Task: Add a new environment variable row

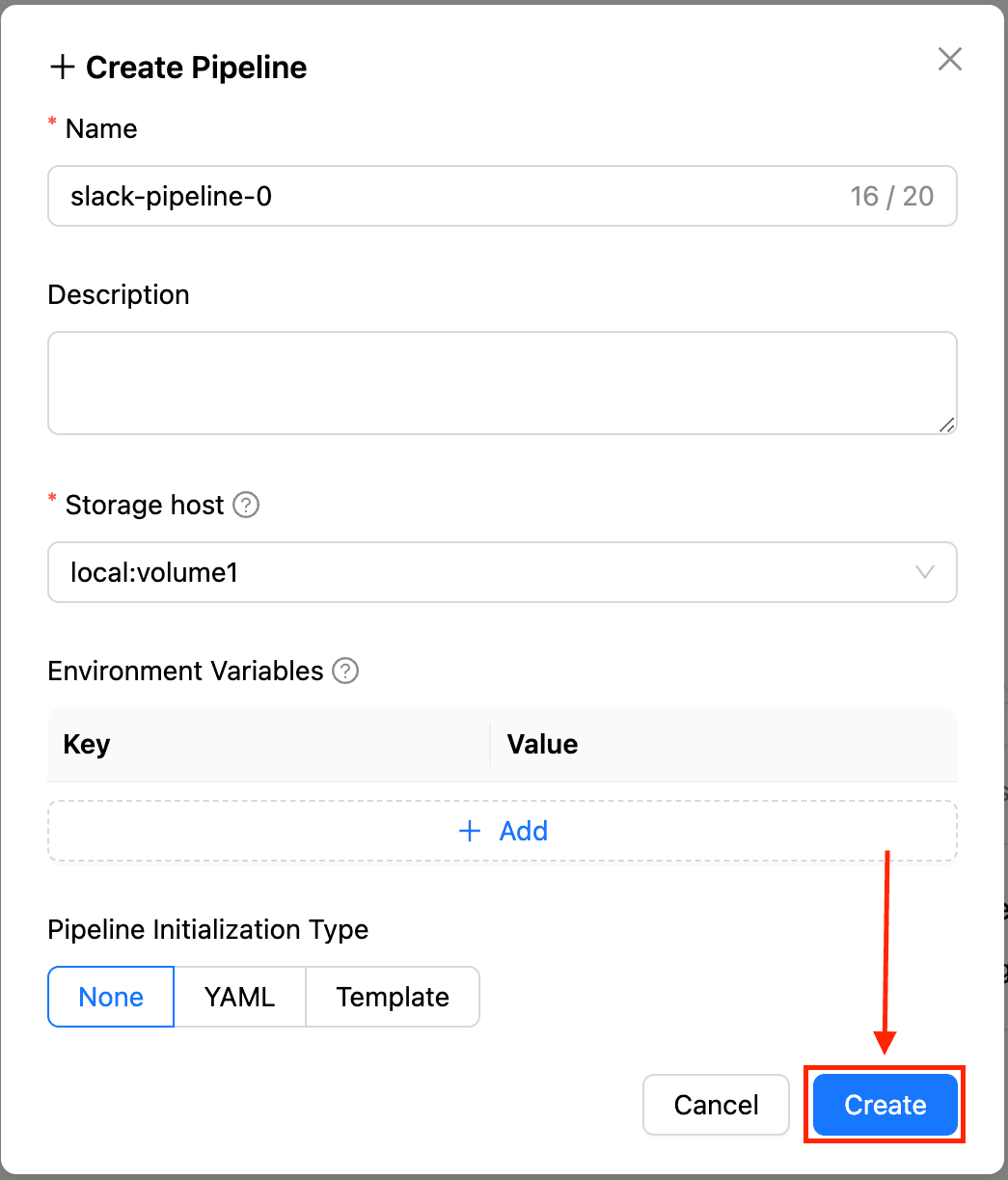Action: (x=503, y=831)
